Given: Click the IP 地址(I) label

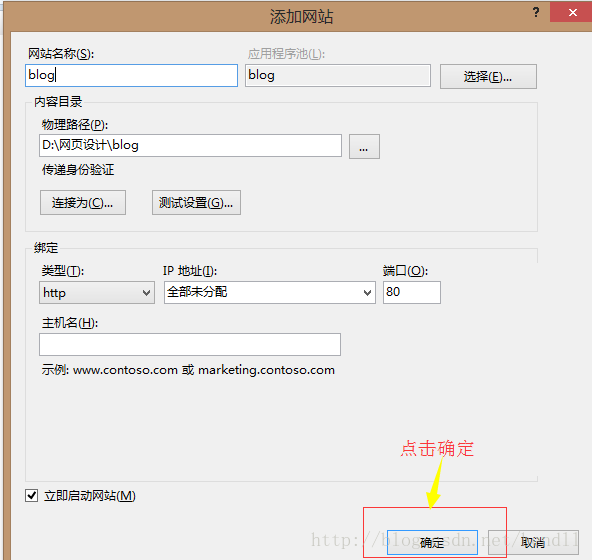Looking at the screenshot, I should point(190,271).
